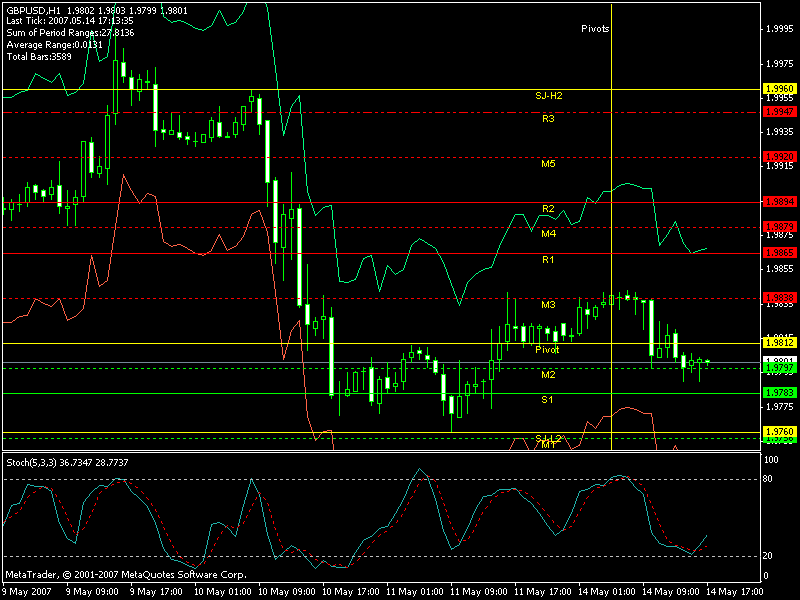
Task: Click the MetaTrader copyright text
Action: click(x=125, y=575)
